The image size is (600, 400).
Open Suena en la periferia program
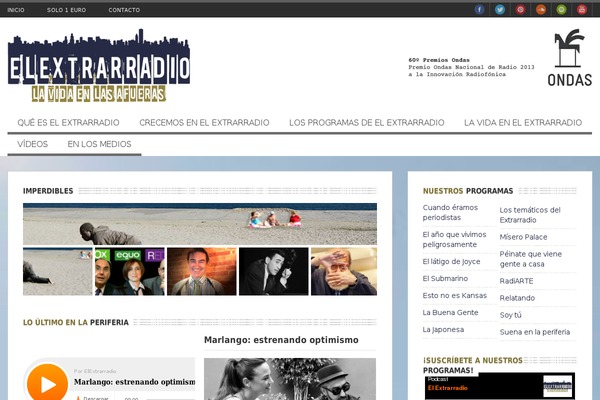(535, 332)
